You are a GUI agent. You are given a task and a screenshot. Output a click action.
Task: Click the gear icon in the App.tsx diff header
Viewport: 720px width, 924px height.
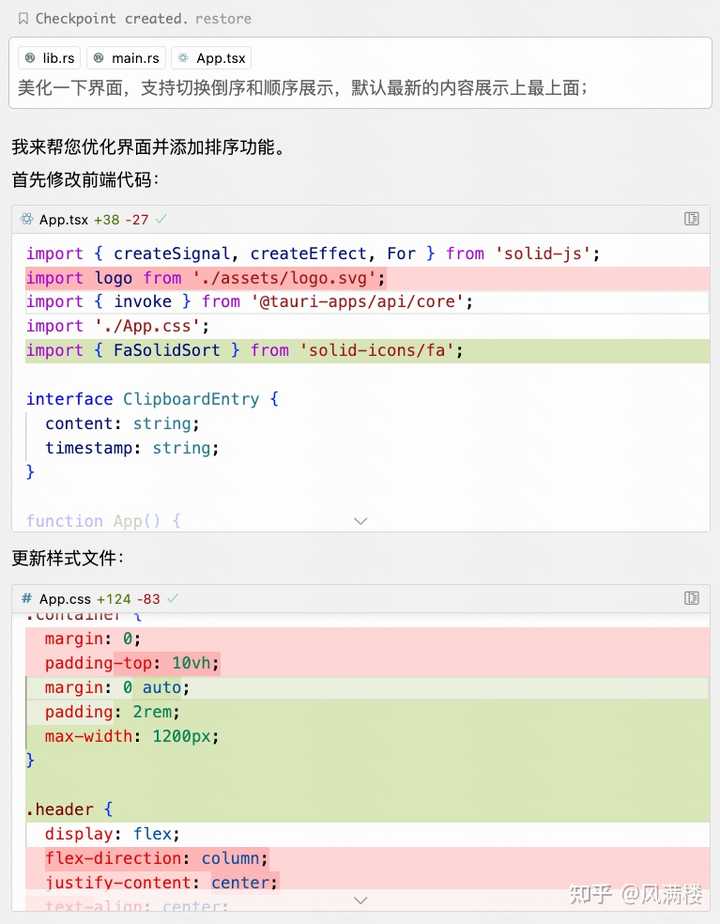[x=28, y=219]
